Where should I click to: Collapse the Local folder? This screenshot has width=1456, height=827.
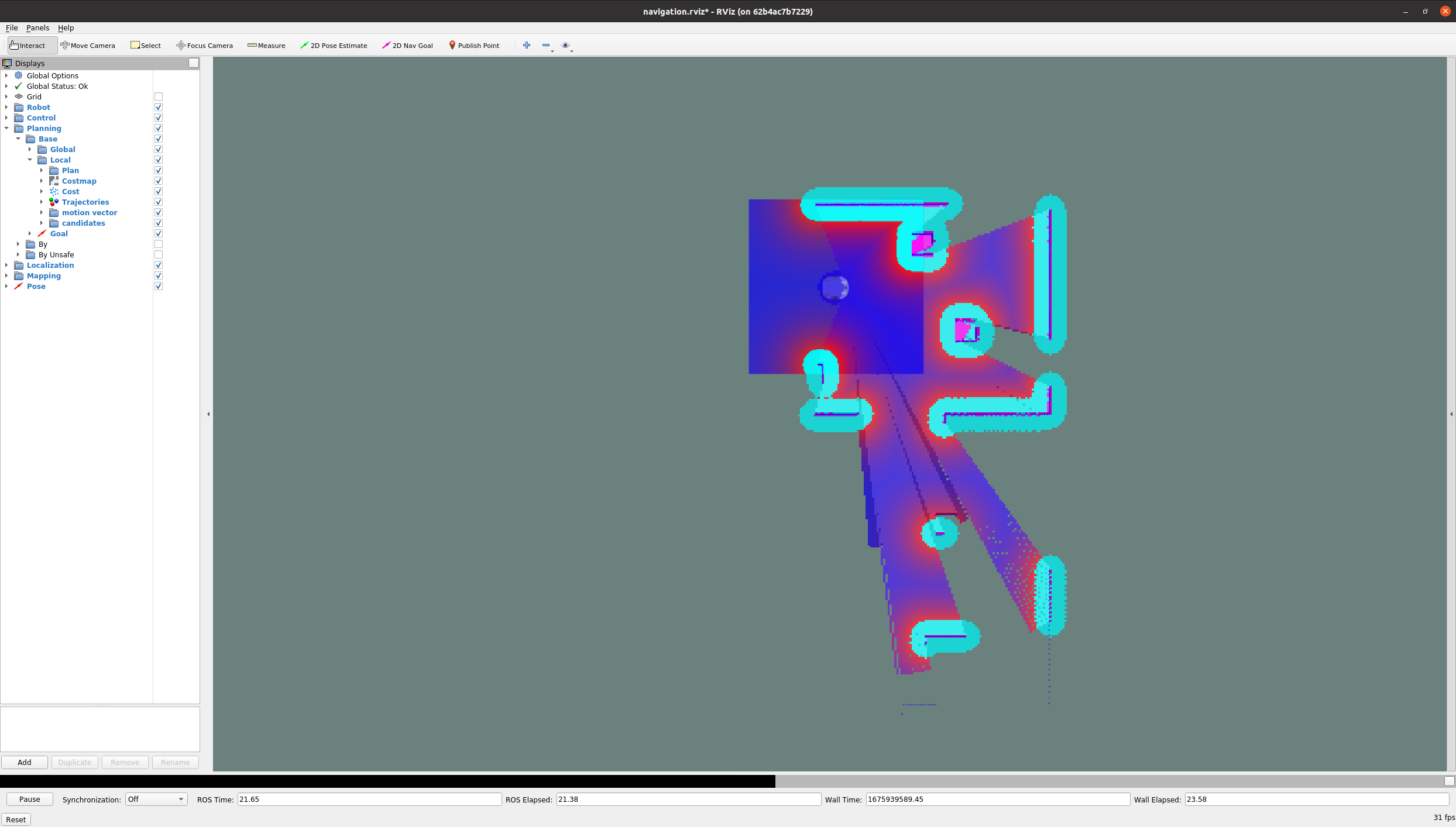click(30, 160)
